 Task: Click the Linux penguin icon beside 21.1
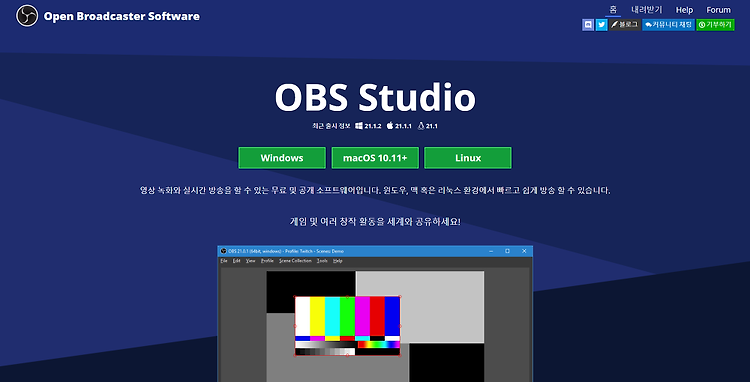(421, 126)
